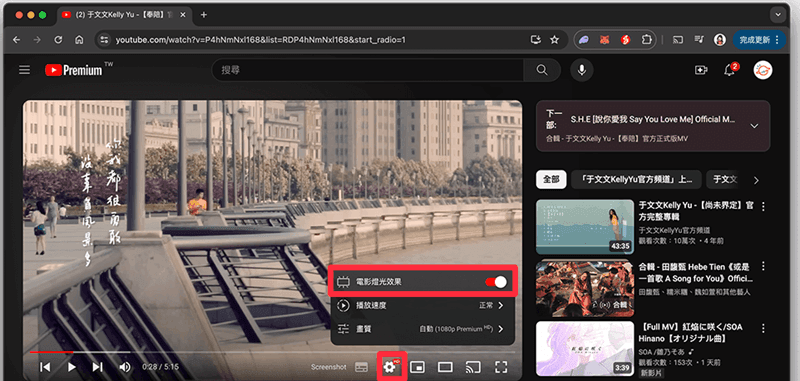Viewport: 800px width, 381px height.
Task: Enter full screen mode
Action: pos(501,367)
